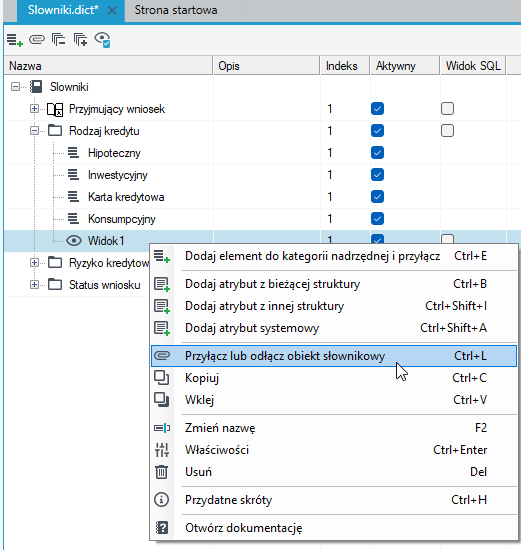Image resolution: width=521 pixels, height=550 pixels.
Task: Click the trash icon beside Usuń
Action: pos(162,472)
